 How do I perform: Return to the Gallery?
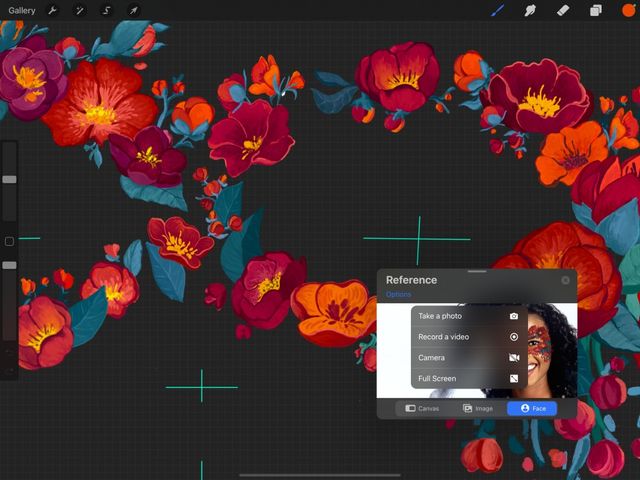pos(22,11)
